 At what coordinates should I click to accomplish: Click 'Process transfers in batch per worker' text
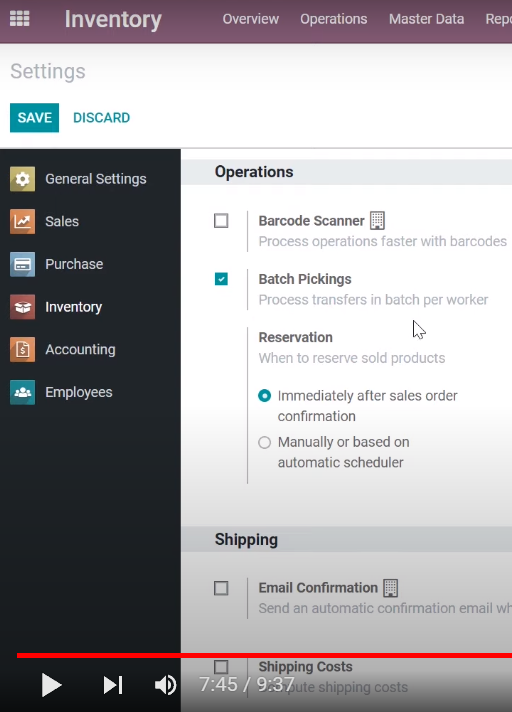pyautogui.click(x=373, y=300)
